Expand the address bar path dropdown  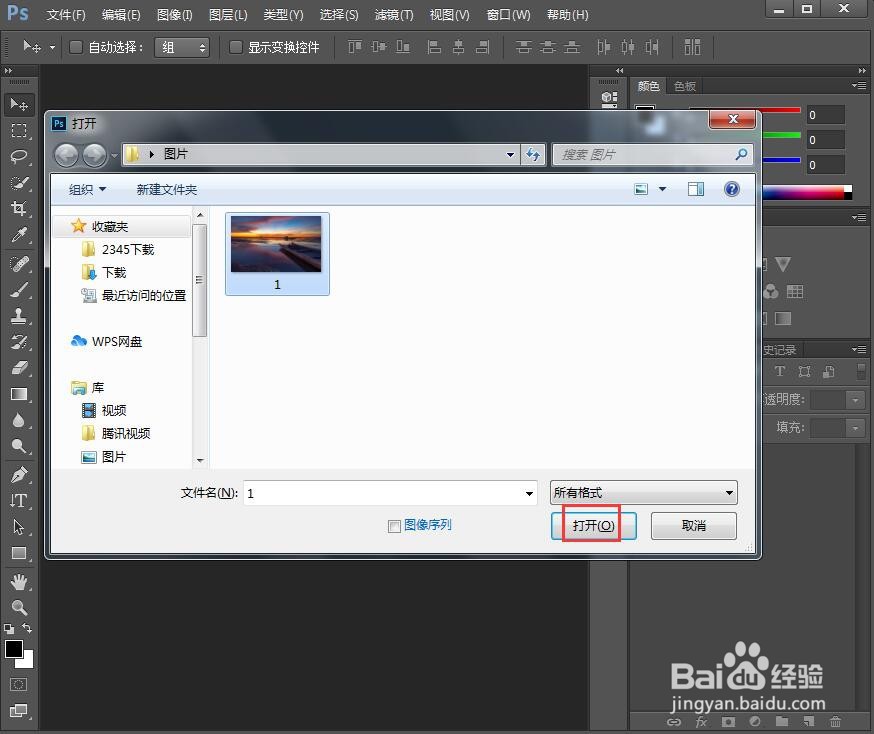[x=510, y=154]
